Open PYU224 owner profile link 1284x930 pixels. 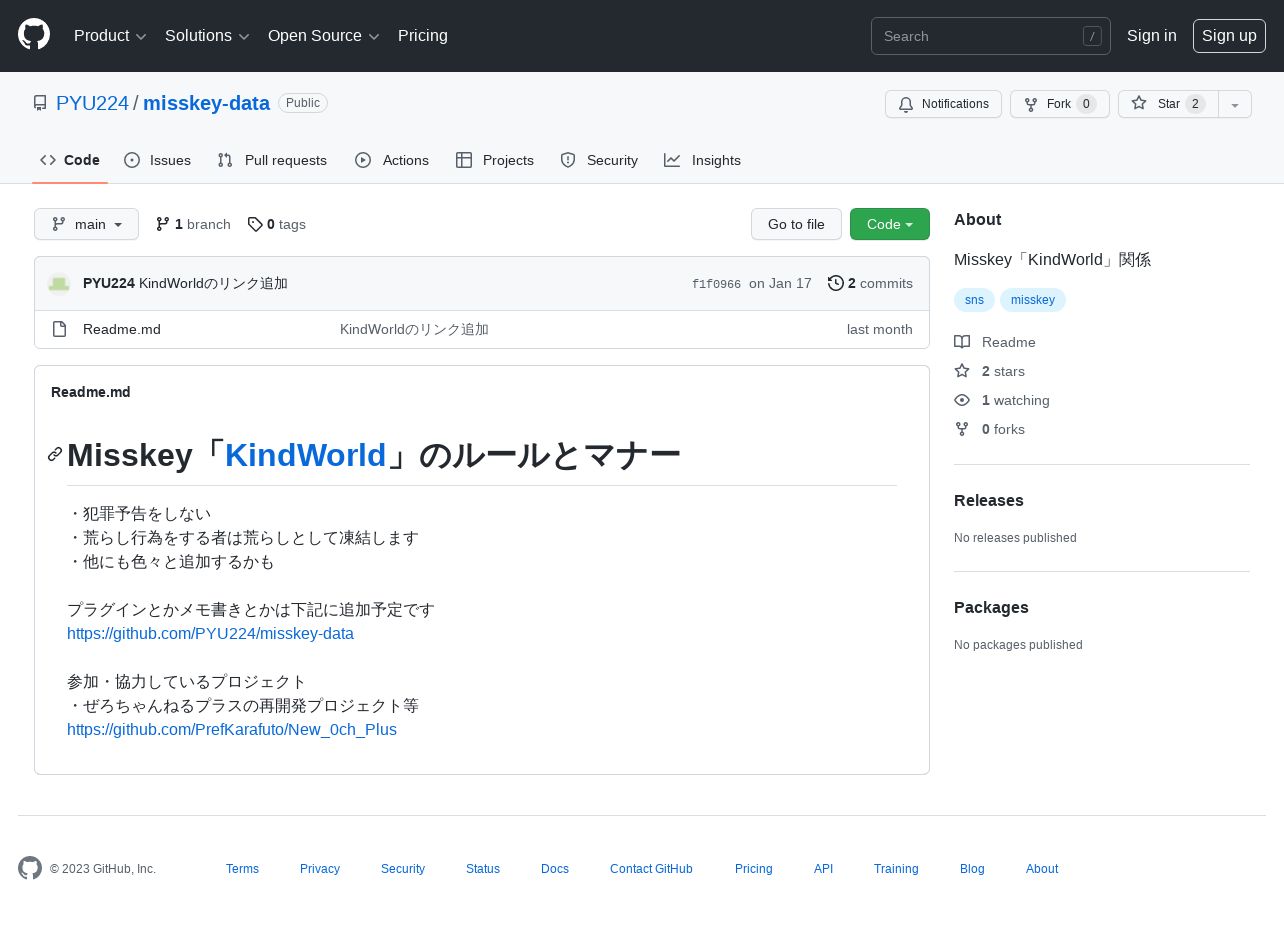(92, 103)
